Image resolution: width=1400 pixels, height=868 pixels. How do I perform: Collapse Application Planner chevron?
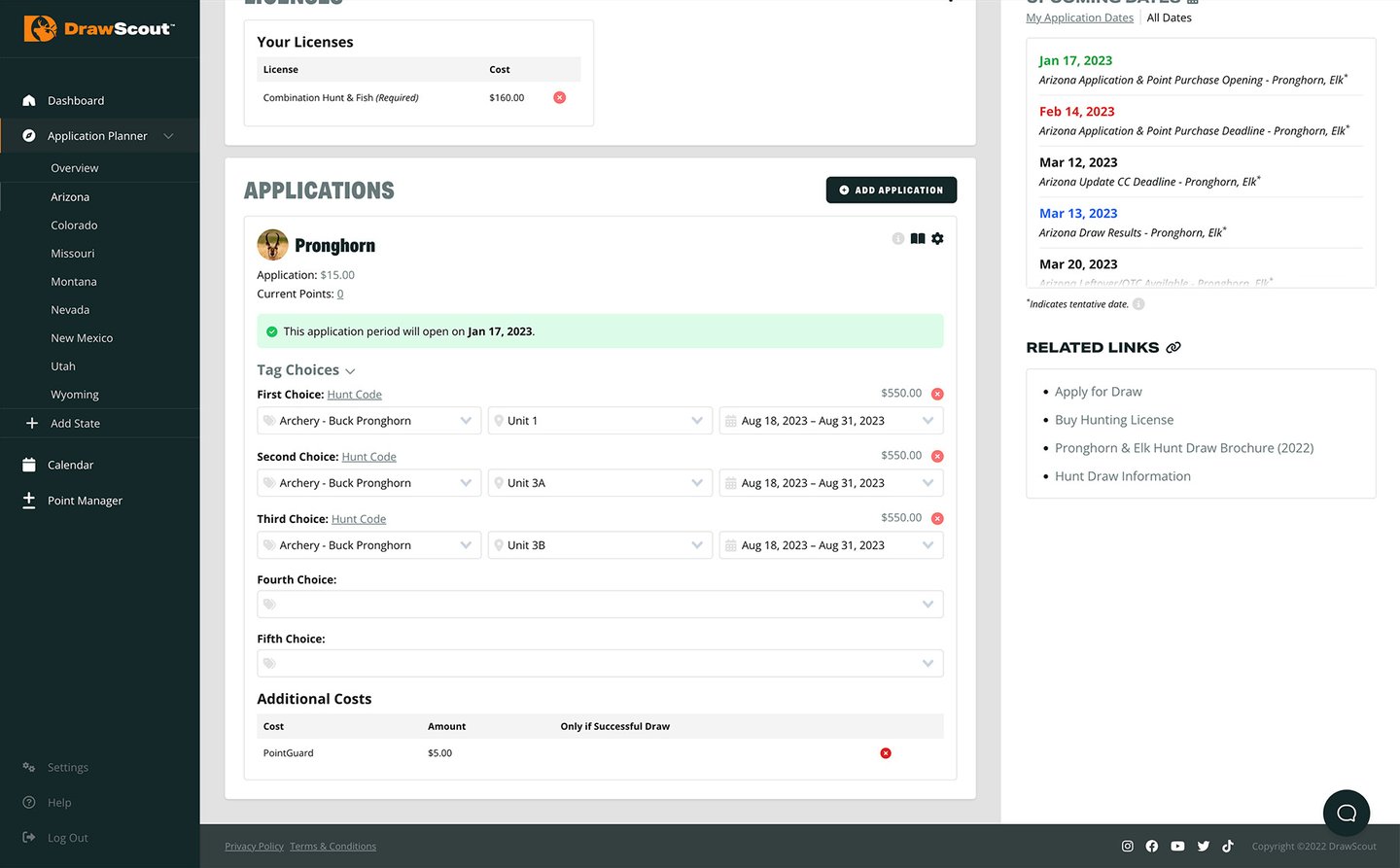pyautogui.click(x=169, y=136)
